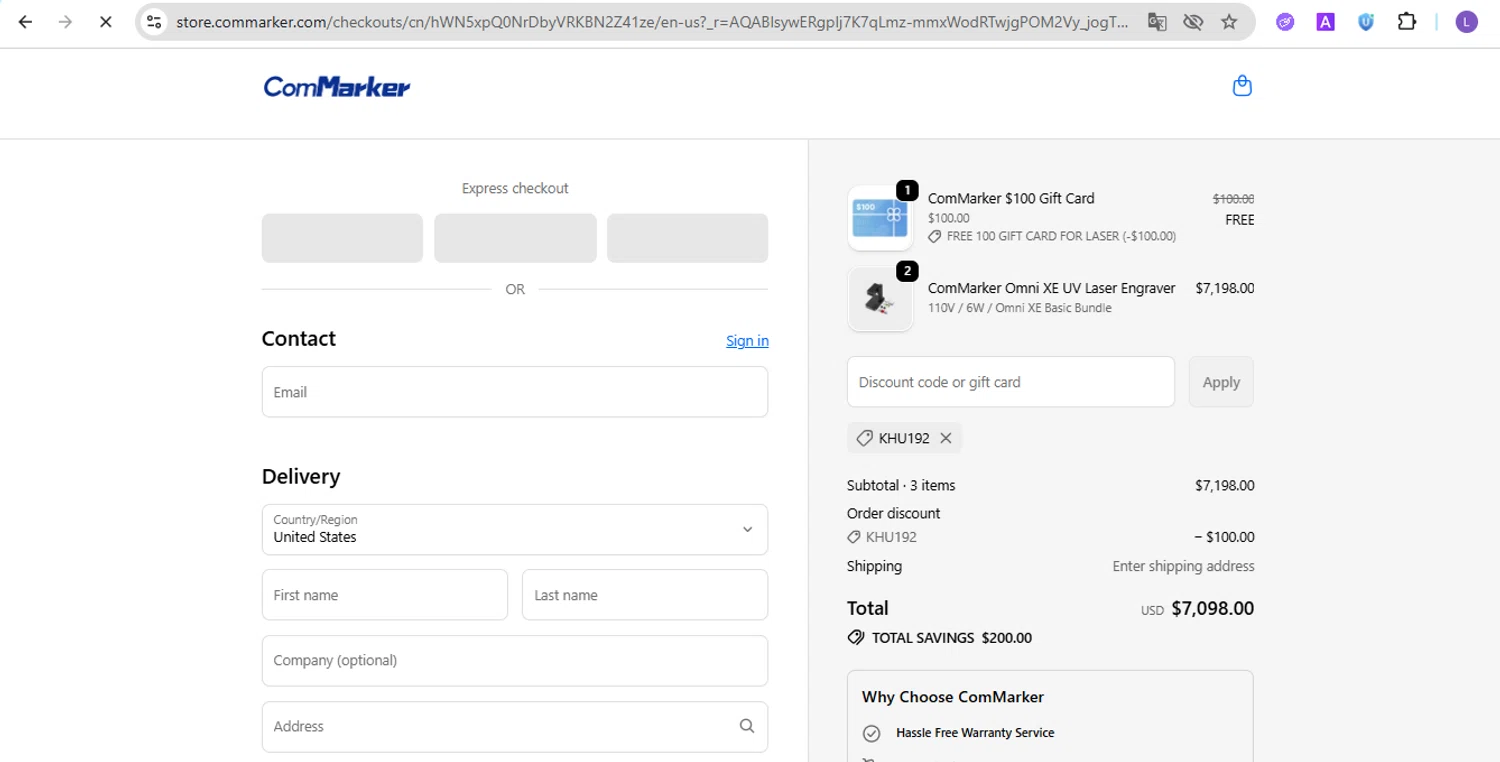Focus the Last name field

(x=645, y=595)
